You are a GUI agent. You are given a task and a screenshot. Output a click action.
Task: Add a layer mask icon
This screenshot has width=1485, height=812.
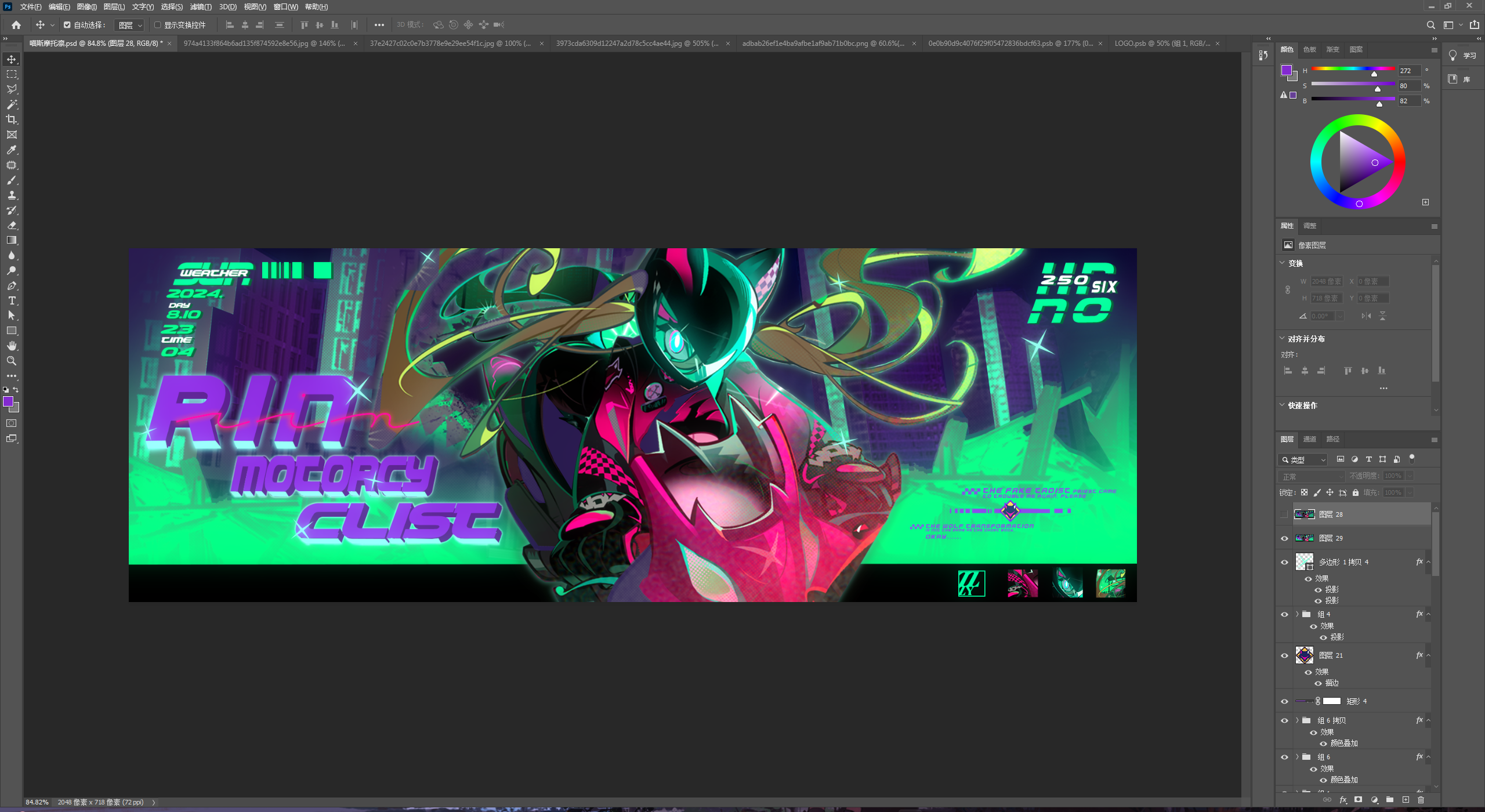click(1358, 800)
